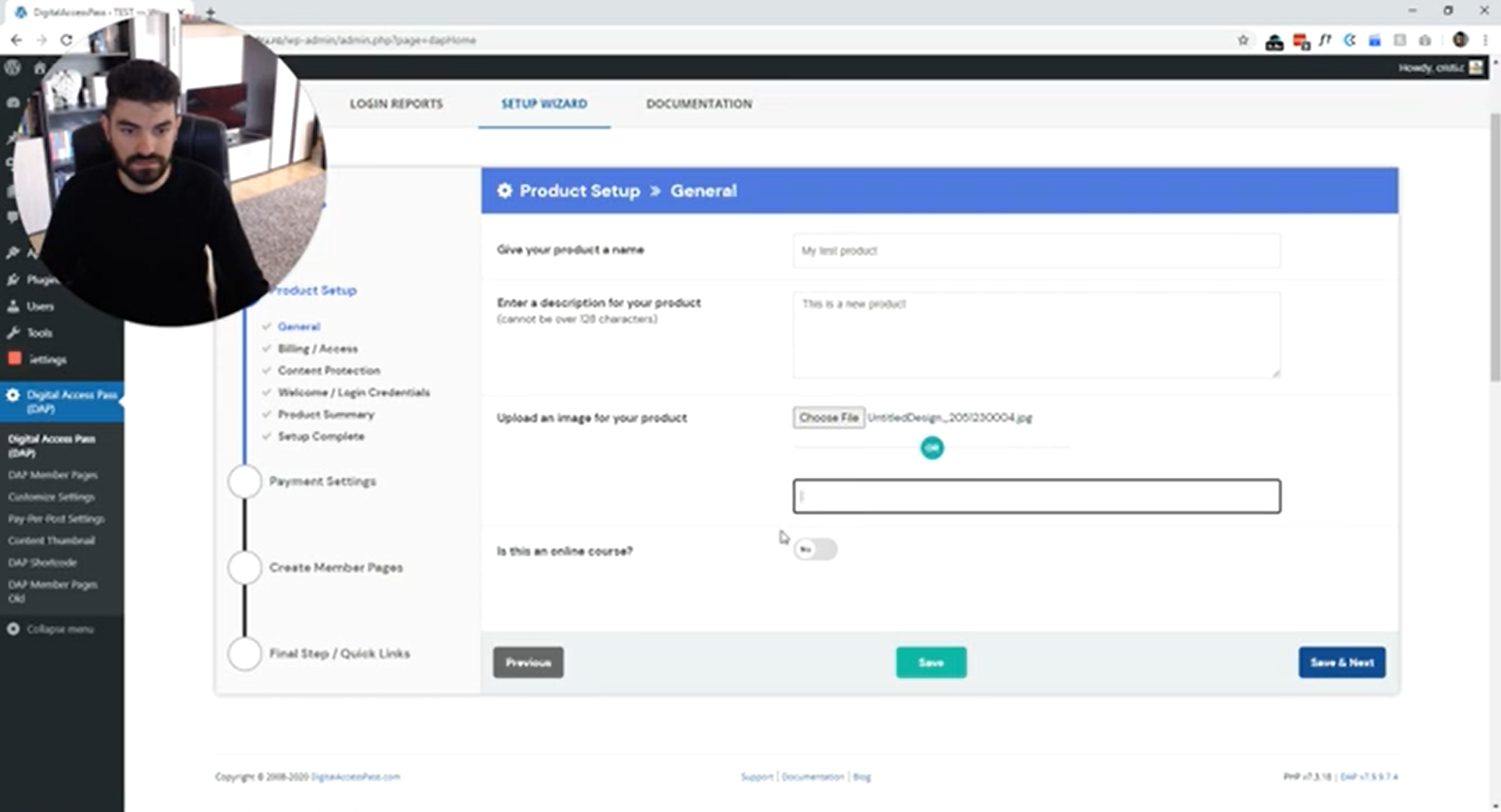
Task: Click the Digital Access Pass gear icon
Action: coord(13,395)
